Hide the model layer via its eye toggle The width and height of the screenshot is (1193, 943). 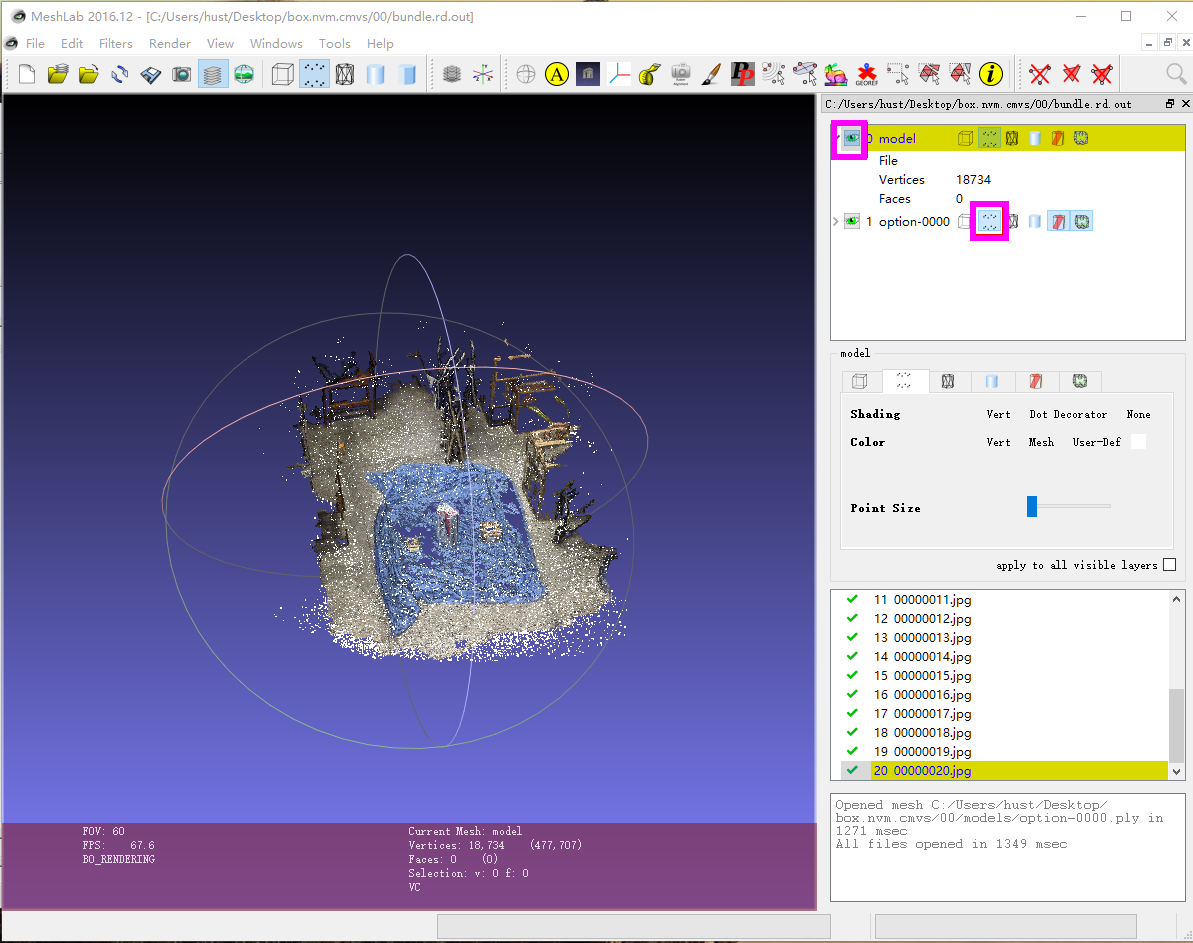[849, 138]
